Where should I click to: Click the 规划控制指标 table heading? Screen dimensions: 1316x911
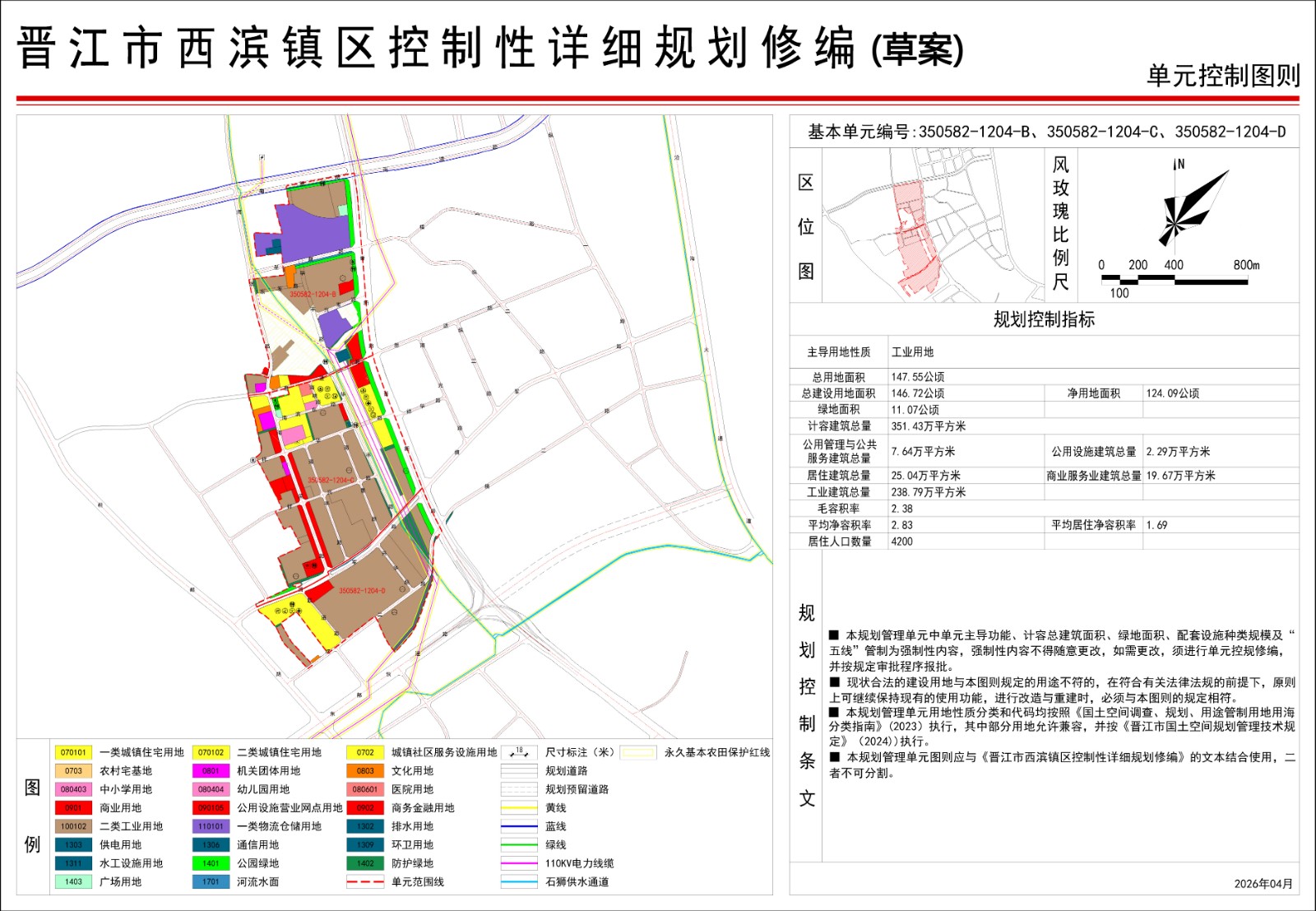[1044, 319]
